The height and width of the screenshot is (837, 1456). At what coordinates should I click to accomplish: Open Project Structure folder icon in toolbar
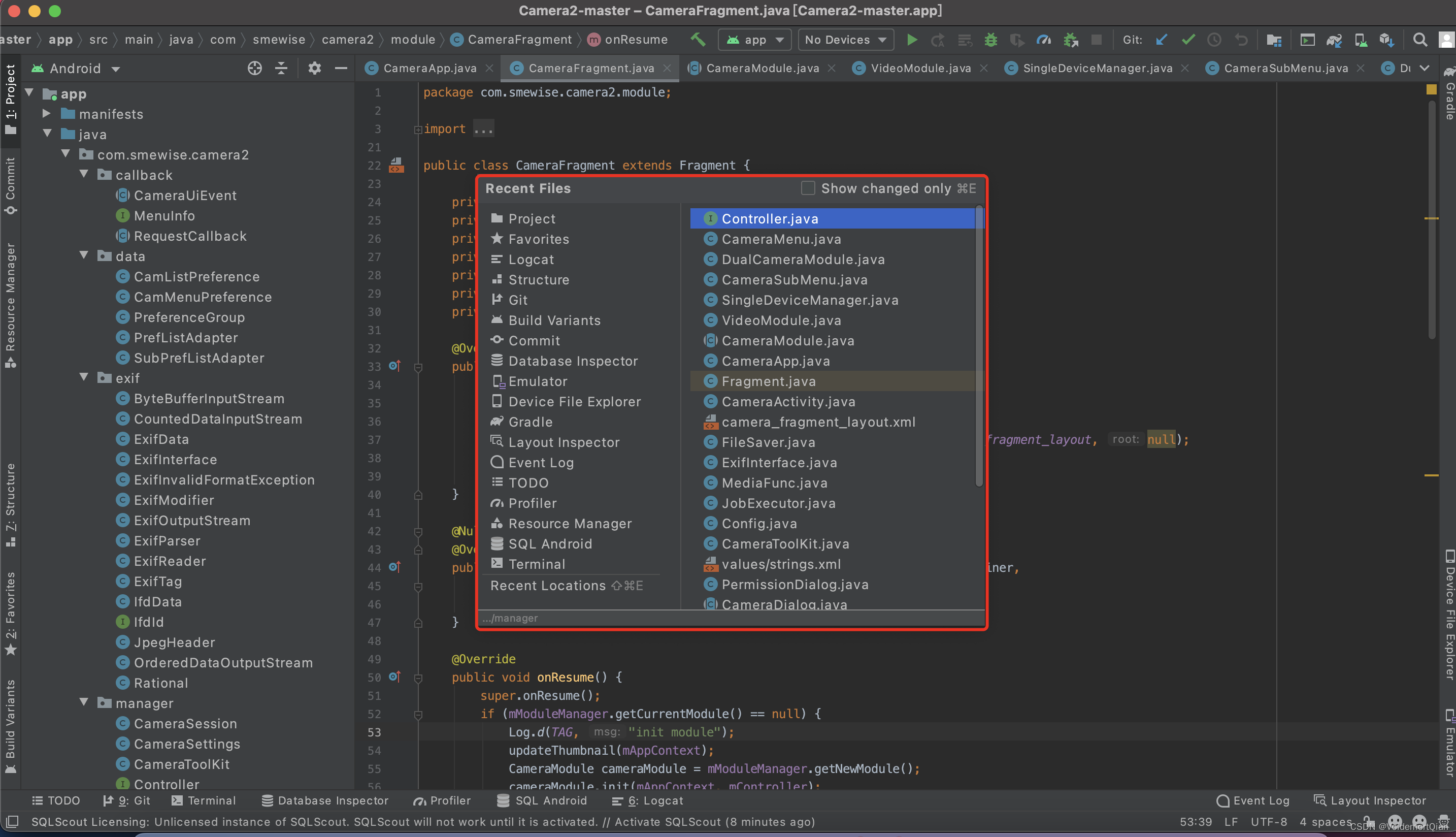click(x=1274, y=40)
